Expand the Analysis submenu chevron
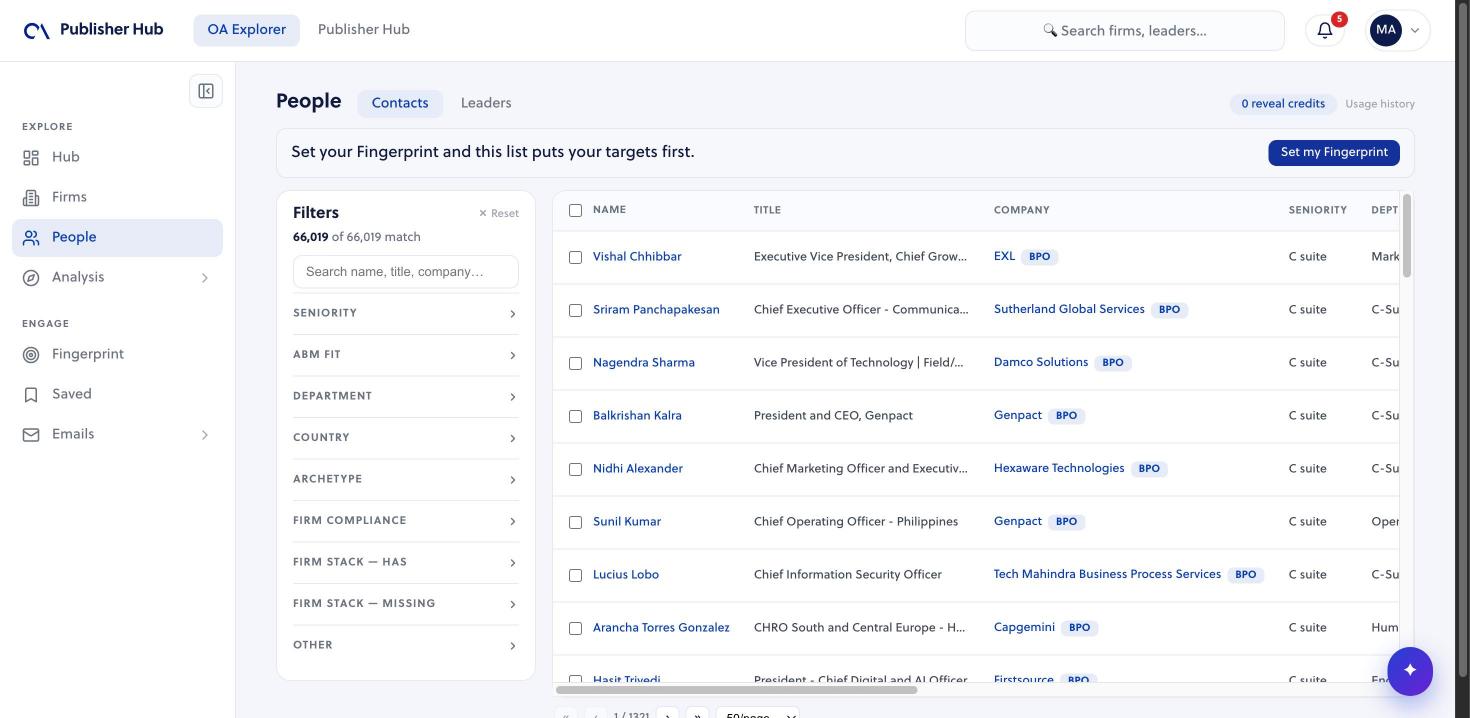The width and height of the screenshot is (1470, 718). point(205,278)
